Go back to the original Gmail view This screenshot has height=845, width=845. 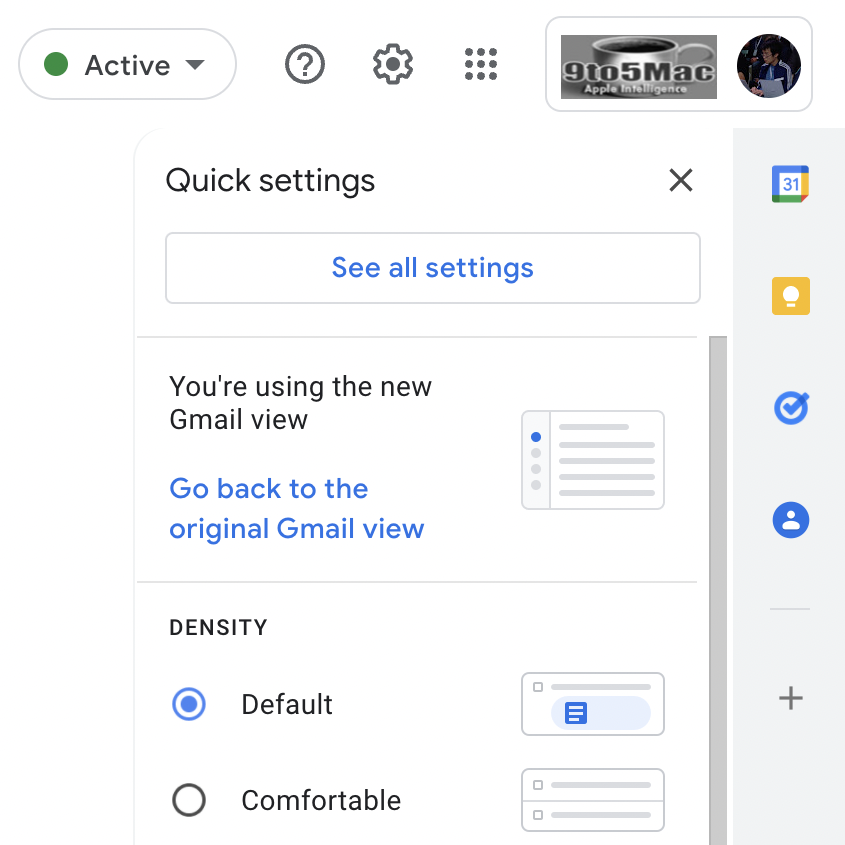(x=297, y=508)
